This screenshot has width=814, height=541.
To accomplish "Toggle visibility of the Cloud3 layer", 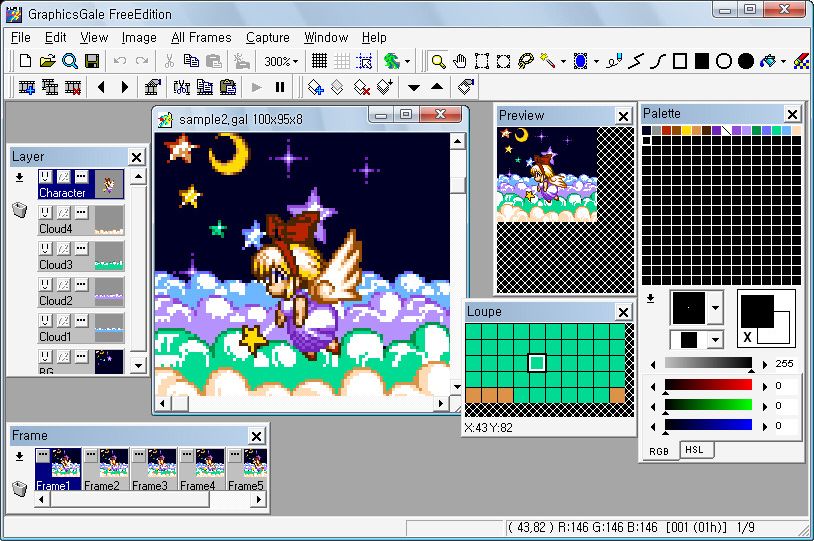I will pyautogui.click(x=45, y=249).
